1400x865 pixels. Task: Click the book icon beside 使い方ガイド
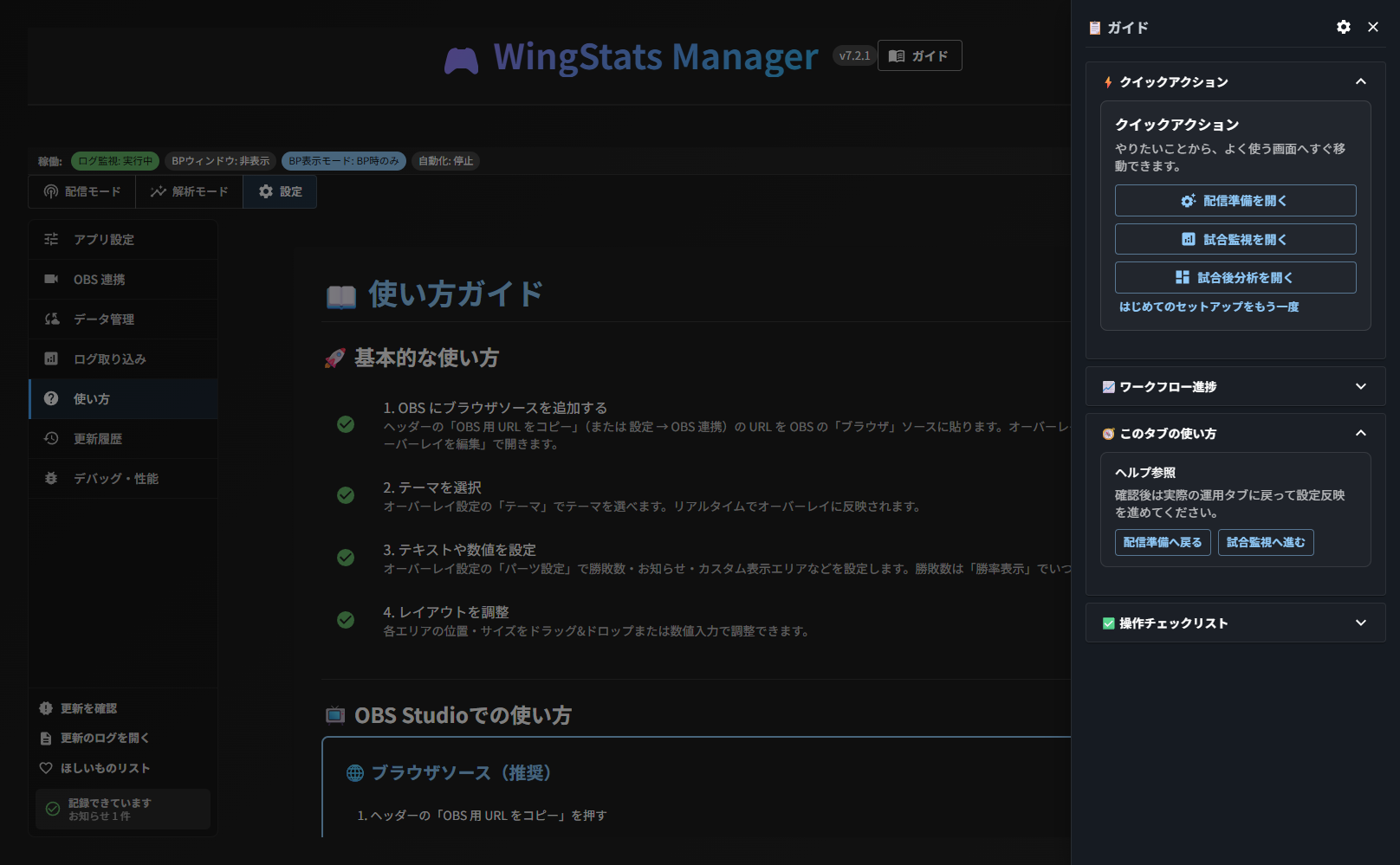tap(341, 296)
